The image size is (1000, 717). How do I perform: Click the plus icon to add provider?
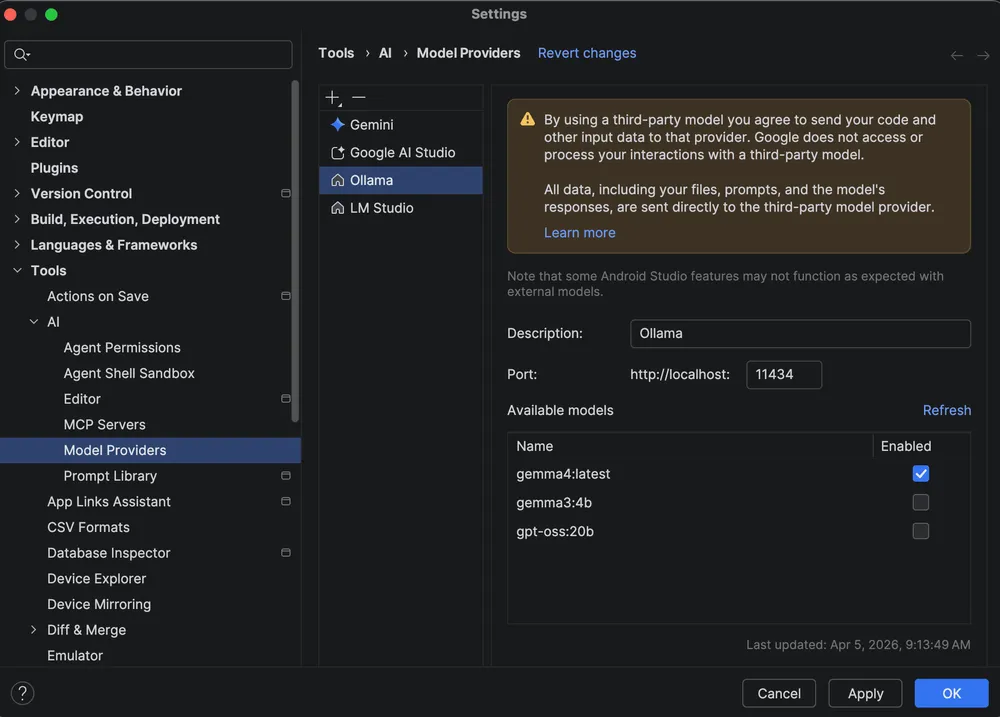pos(333,97)
